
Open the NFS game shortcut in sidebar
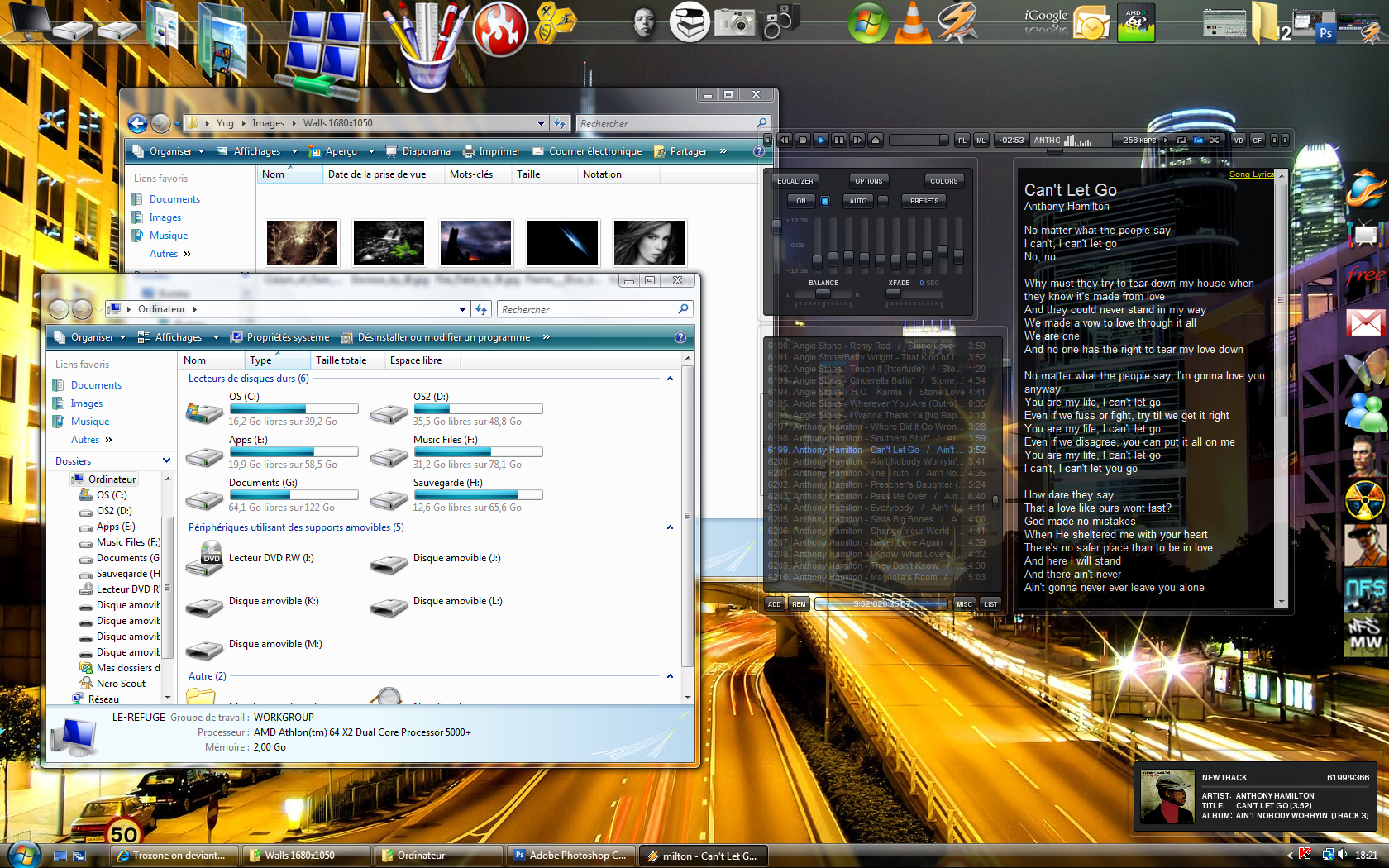(x=1365, y=589)
